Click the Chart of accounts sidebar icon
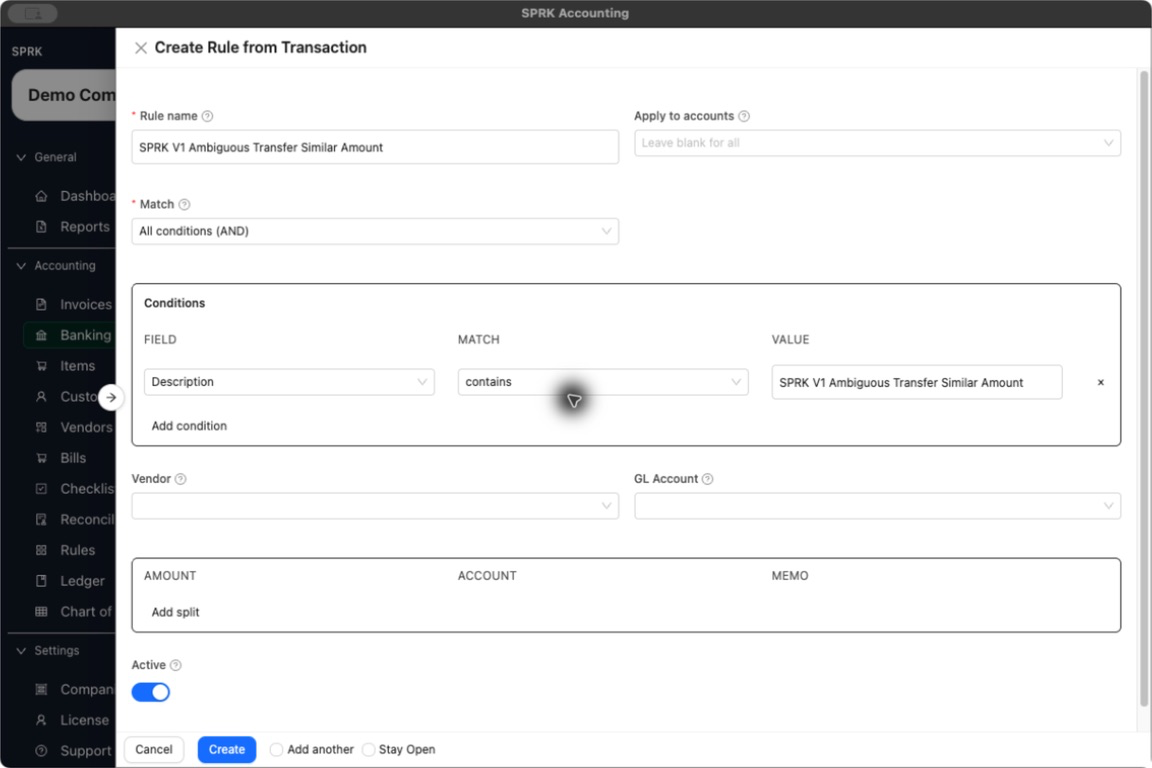 (41, 611)
